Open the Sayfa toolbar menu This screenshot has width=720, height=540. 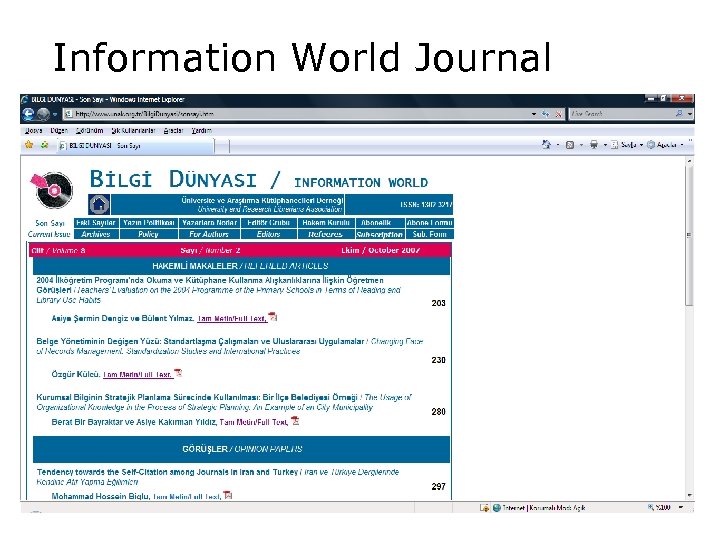point(627,145)
